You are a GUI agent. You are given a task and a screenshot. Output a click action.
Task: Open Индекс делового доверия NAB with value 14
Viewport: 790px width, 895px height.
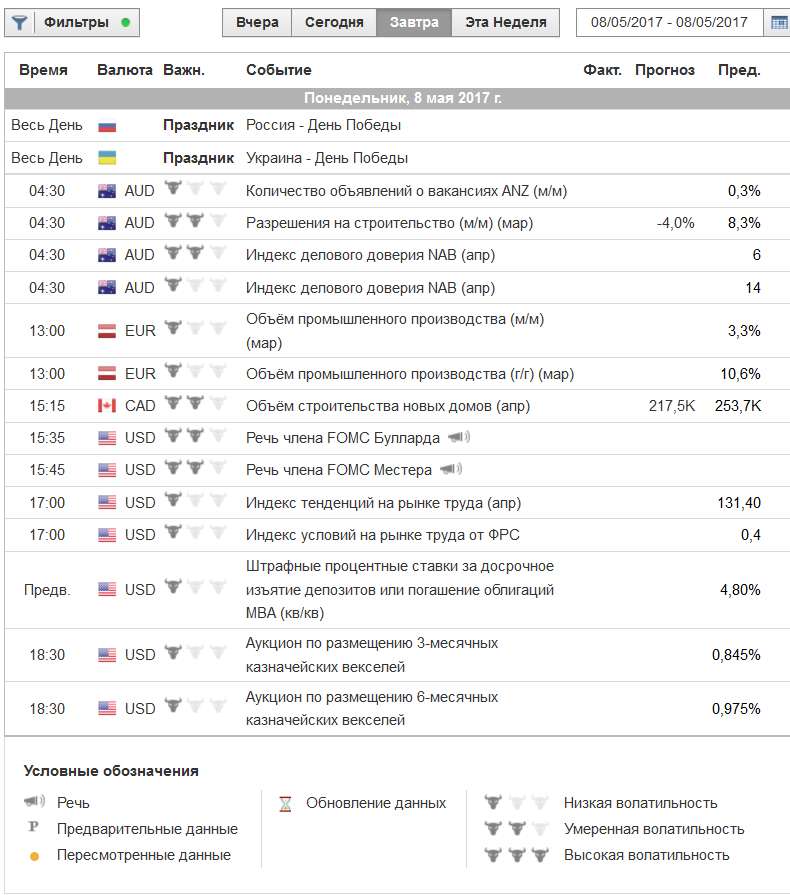[370, 288]
